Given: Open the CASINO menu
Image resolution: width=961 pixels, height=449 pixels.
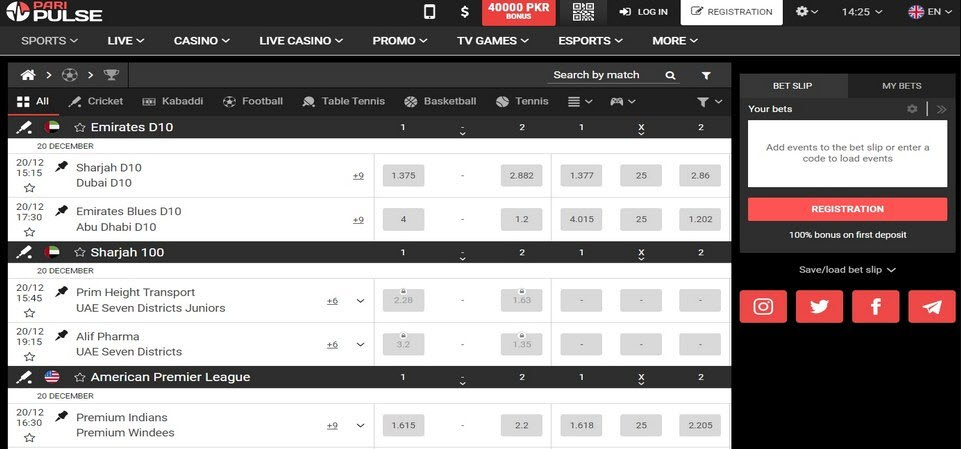Looking at the screenshot, I should click(202, 40).
